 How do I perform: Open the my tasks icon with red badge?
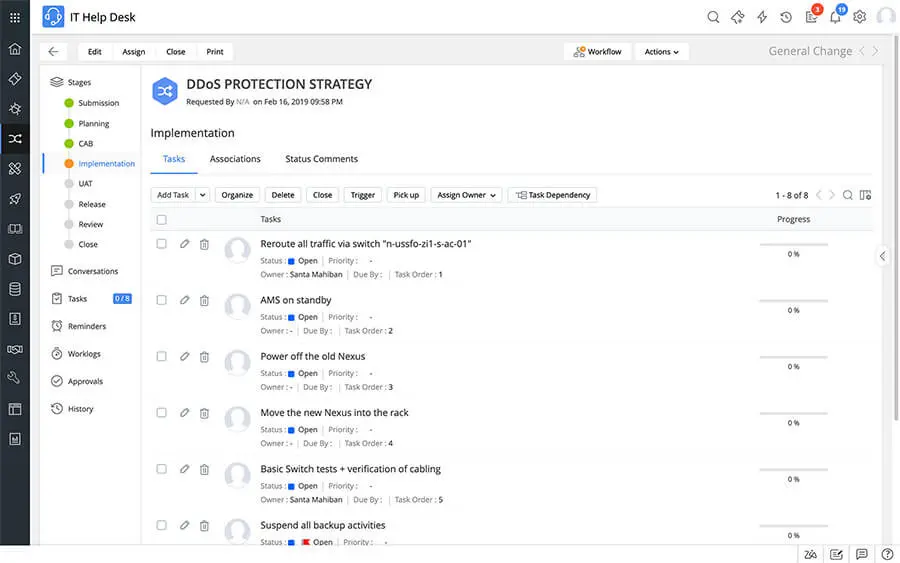click(811, 17)
